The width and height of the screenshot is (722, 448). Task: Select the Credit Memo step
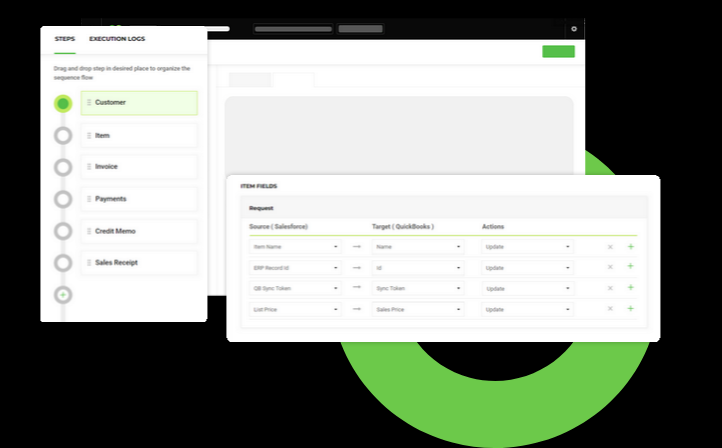139,231
